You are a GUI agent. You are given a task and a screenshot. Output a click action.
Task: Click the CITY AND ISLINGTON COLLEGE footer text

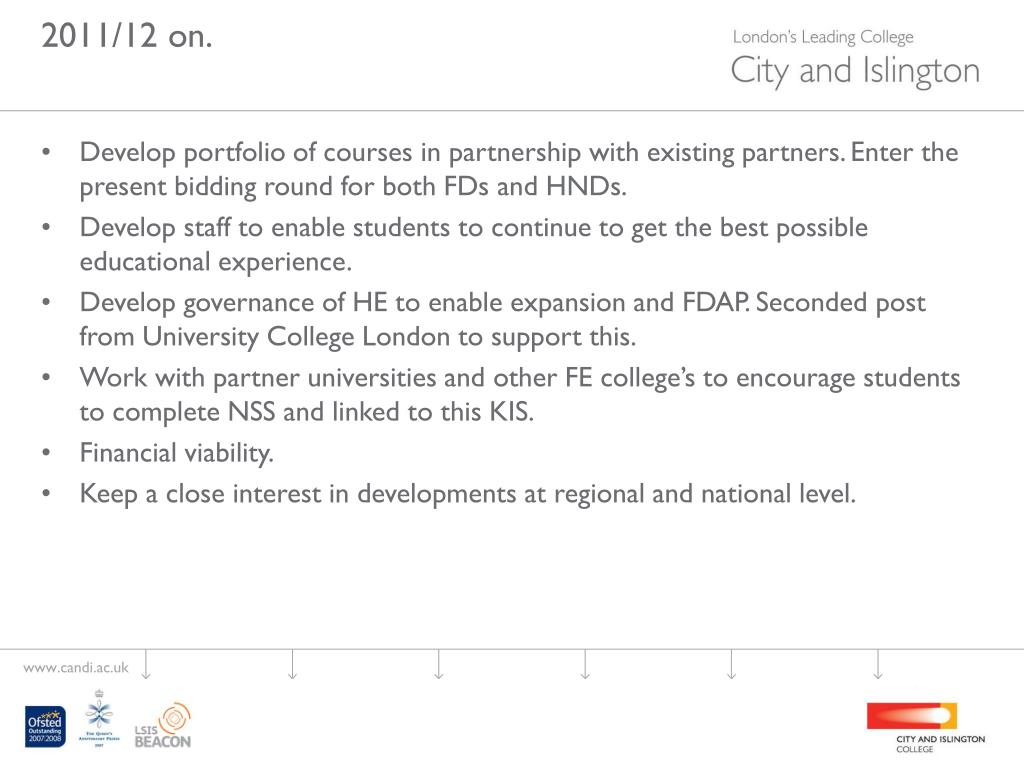click(940, 744)
